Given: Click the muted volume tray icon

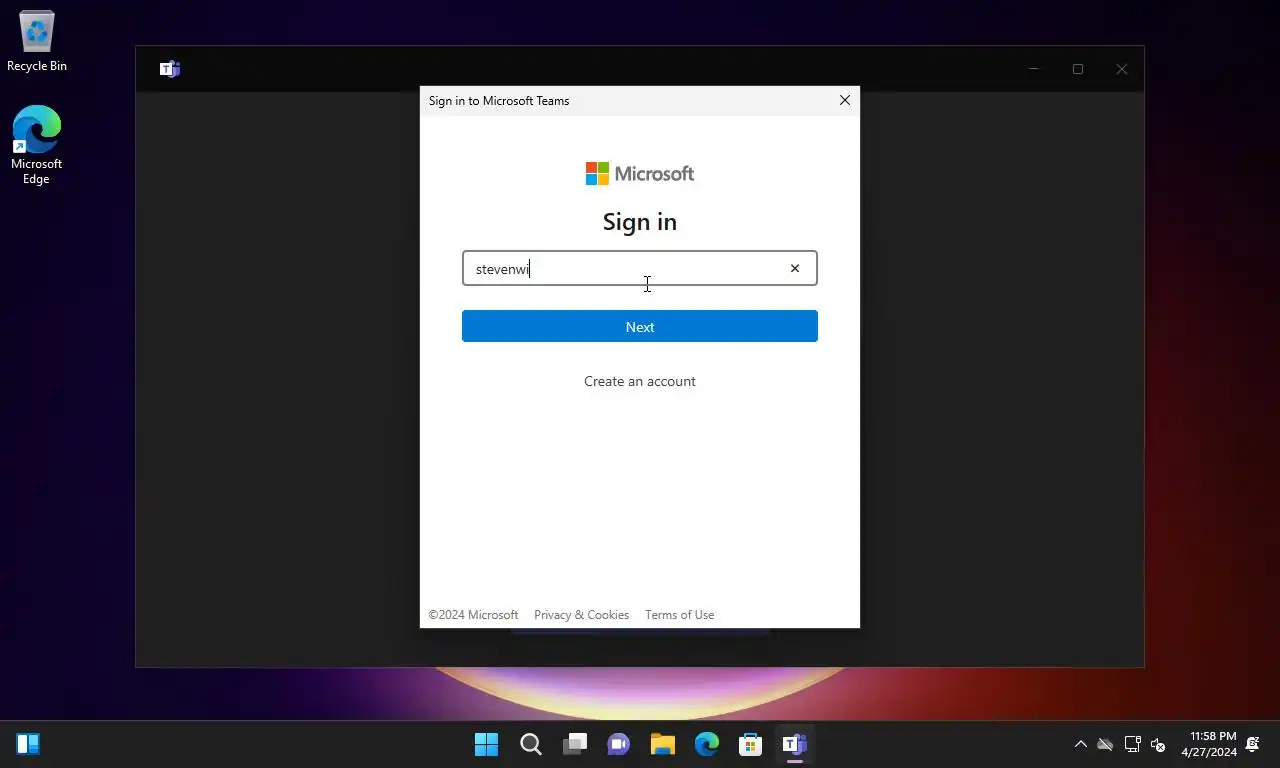Looking at the screenshot, I should [1158, 744].
